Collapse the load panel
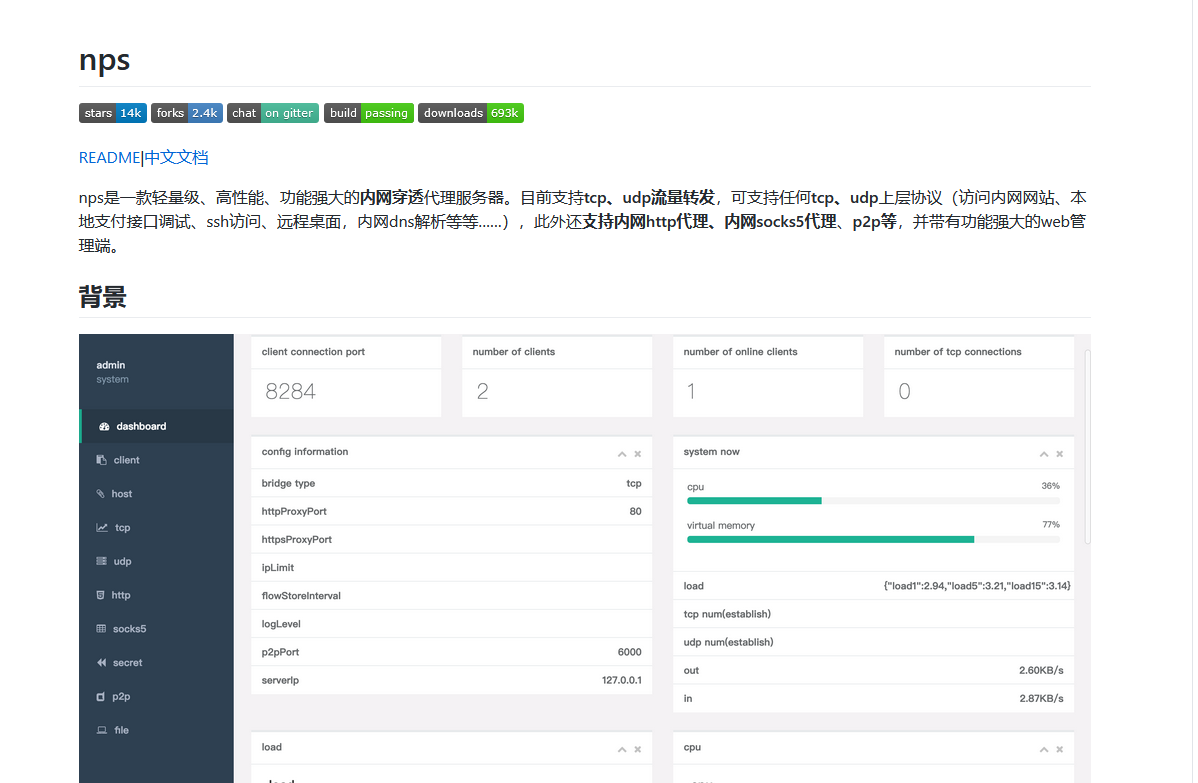 622,749
